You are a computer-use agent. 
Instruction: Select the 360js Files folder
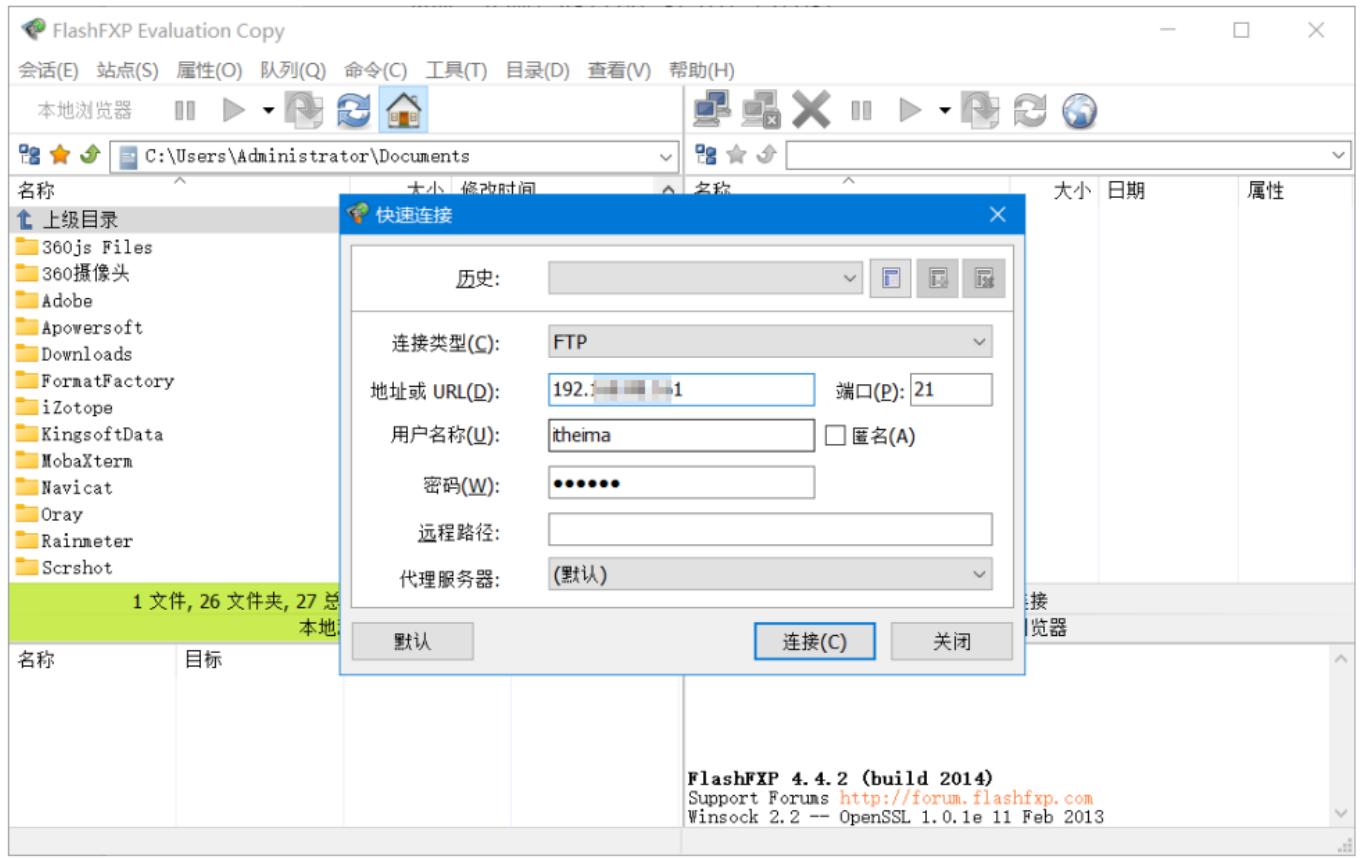tap(97, 247)
